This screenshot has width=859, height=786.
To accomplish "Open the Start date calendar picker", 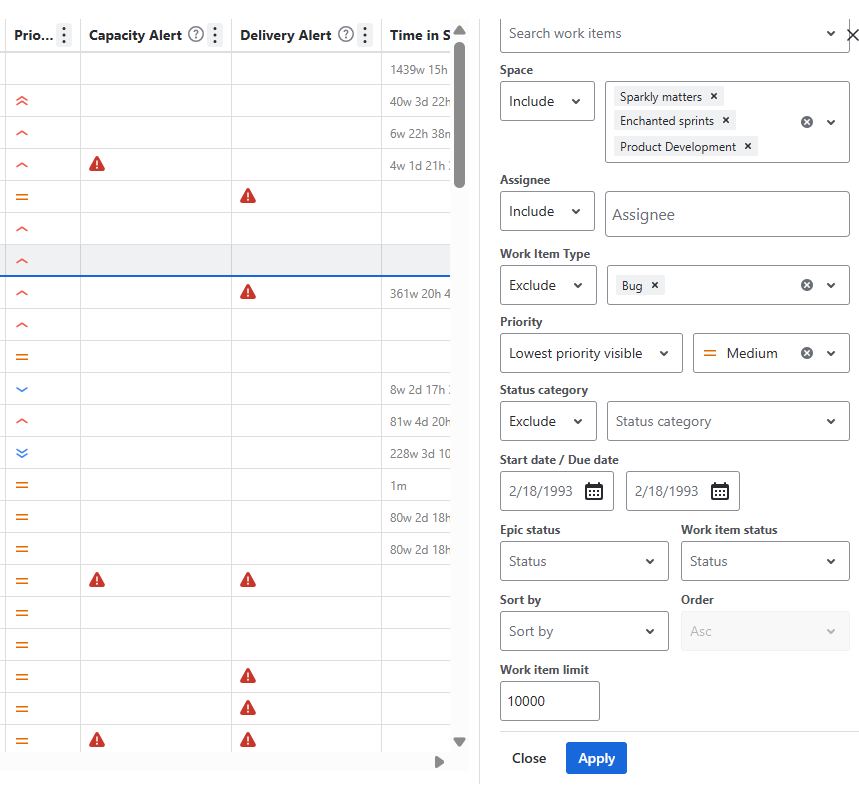I will tap(594, 491).
